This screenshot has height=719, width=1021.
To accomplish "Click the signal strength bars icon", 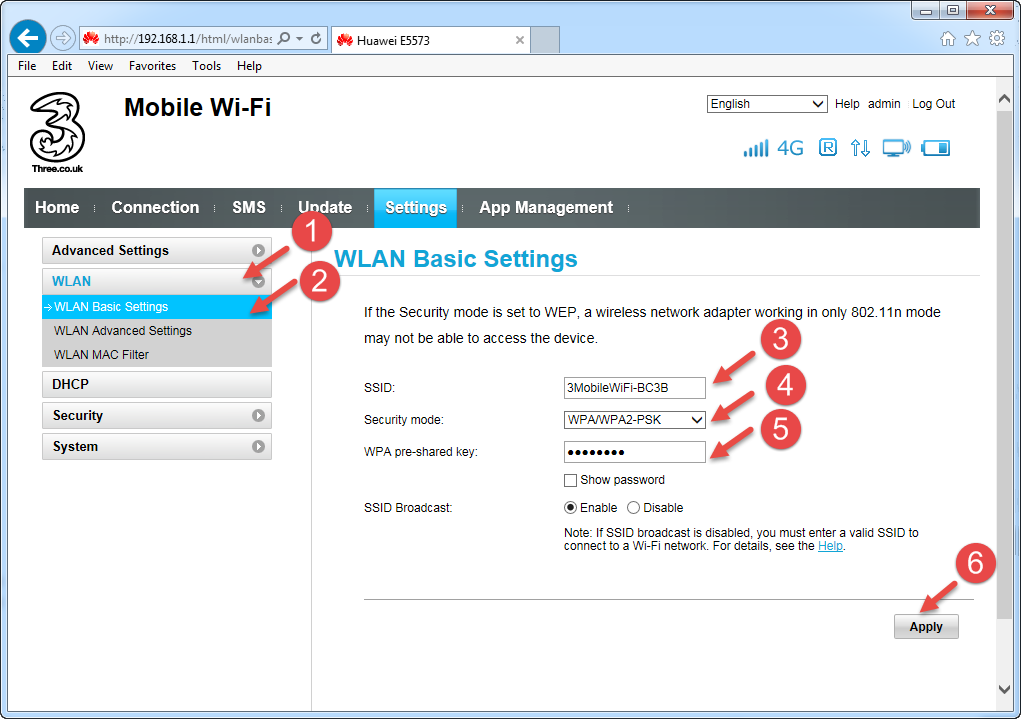I will pyautogui.click(x=755, y=148).
